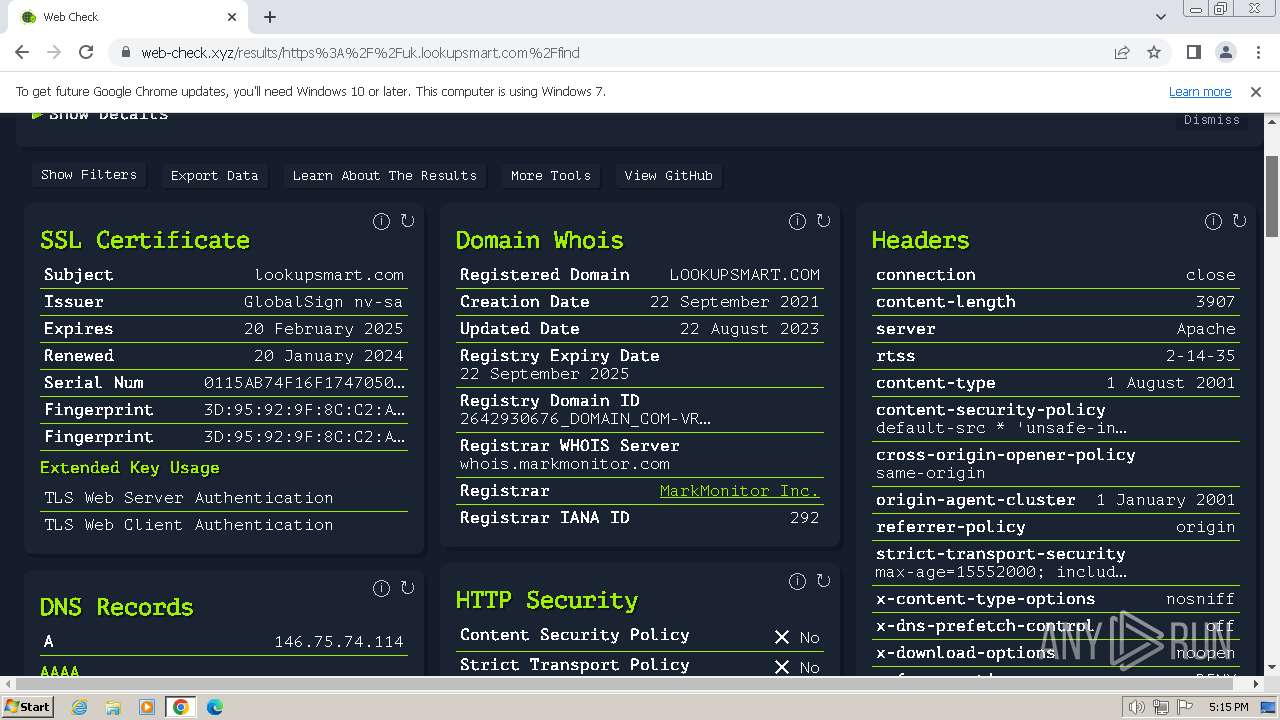
Task: Select server header value Apache
Action: pos(1206,328)
